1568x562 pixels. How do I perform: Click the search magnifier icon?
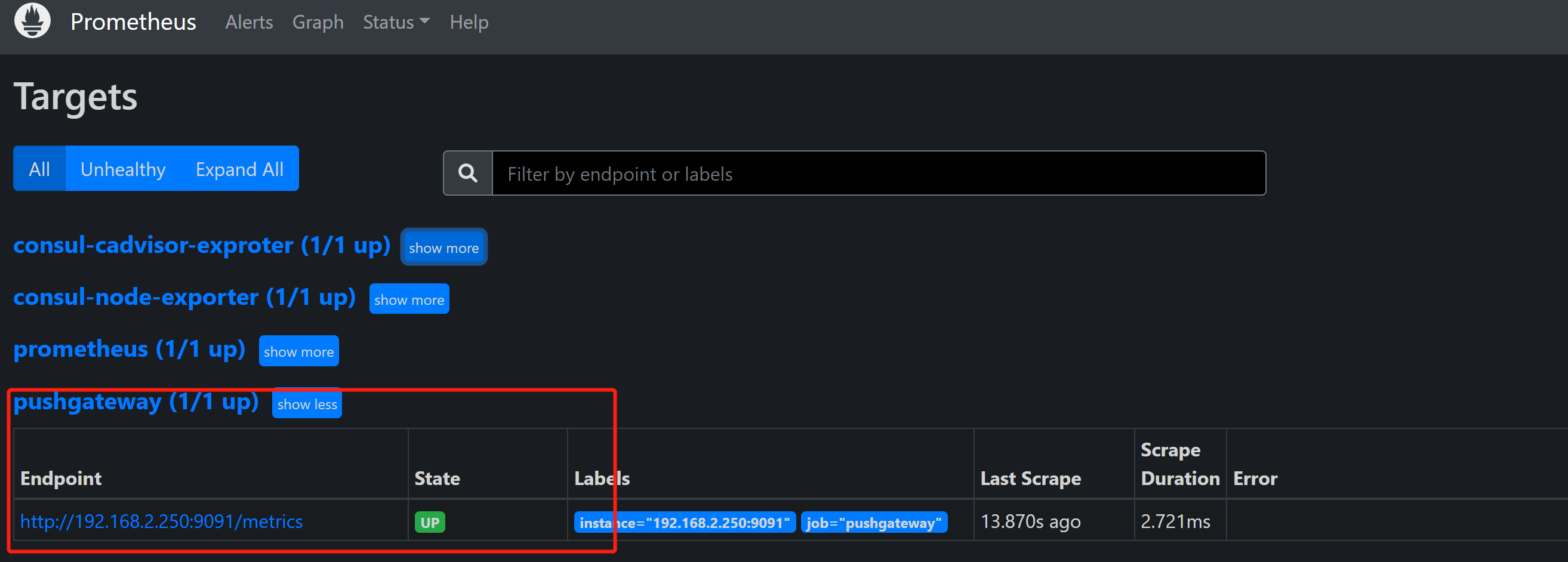click(x=467, y=174)
